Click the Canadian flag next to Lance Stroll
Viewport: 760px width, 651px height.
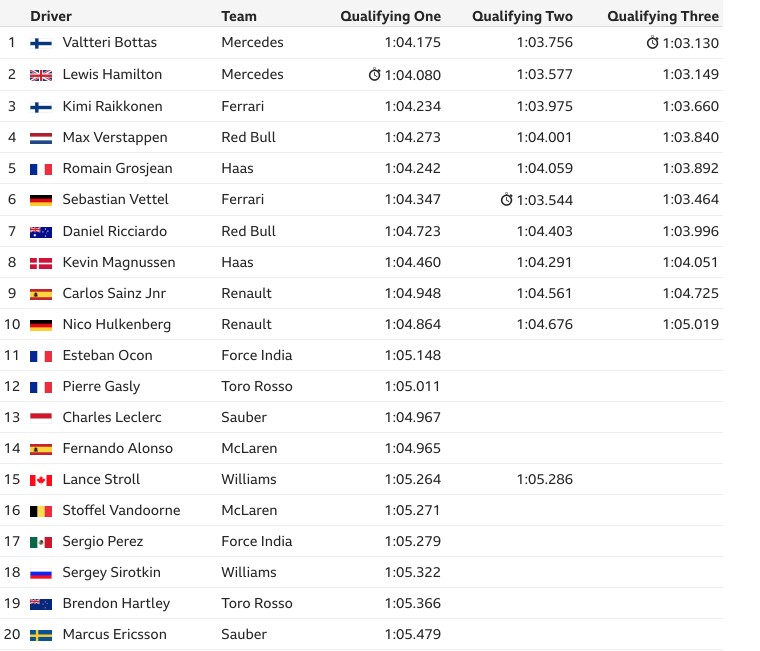point(41,480)
